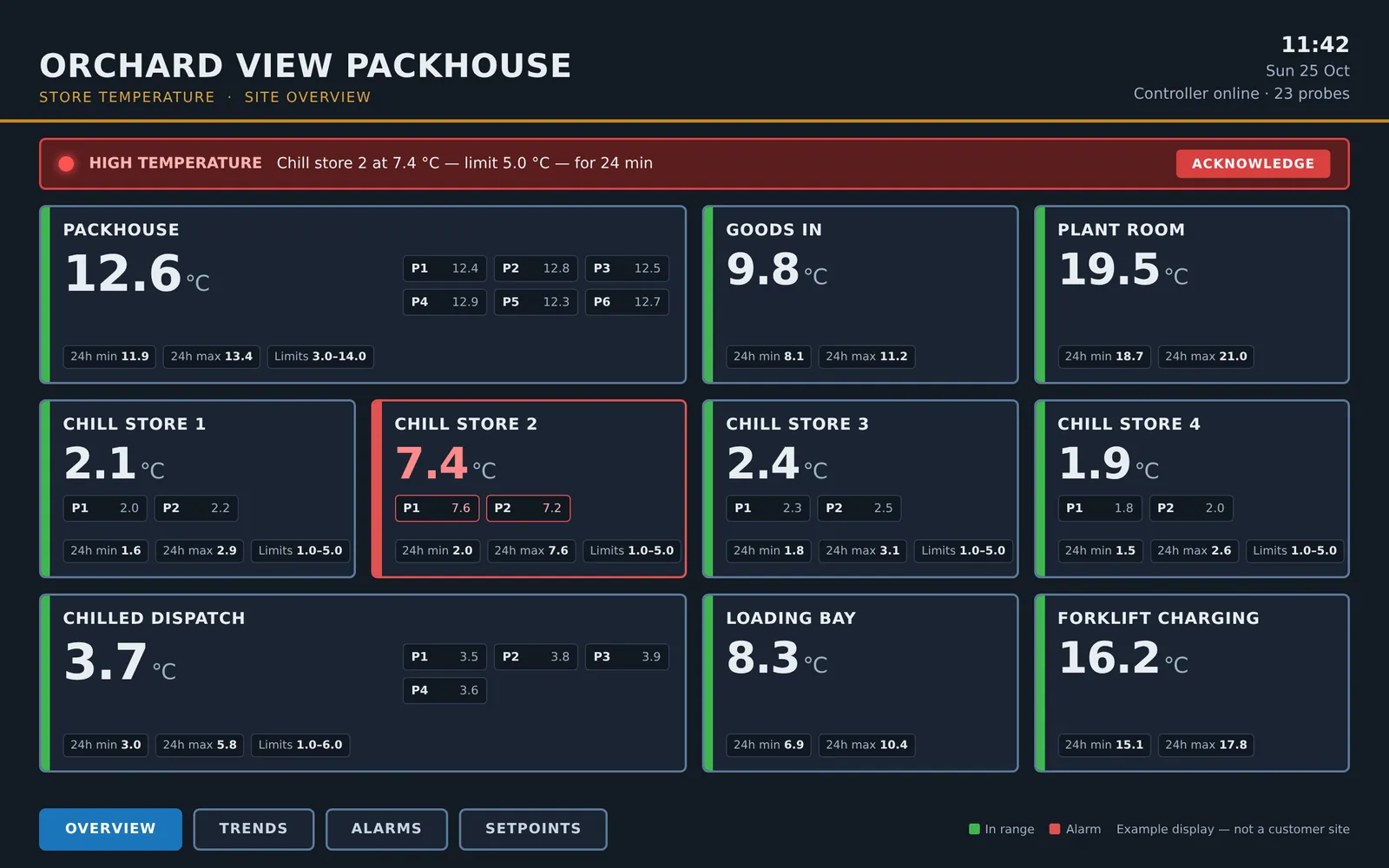Click Chill Store 2 24h max 7.6
1389x868 pixels.
(x=531, y=551)
